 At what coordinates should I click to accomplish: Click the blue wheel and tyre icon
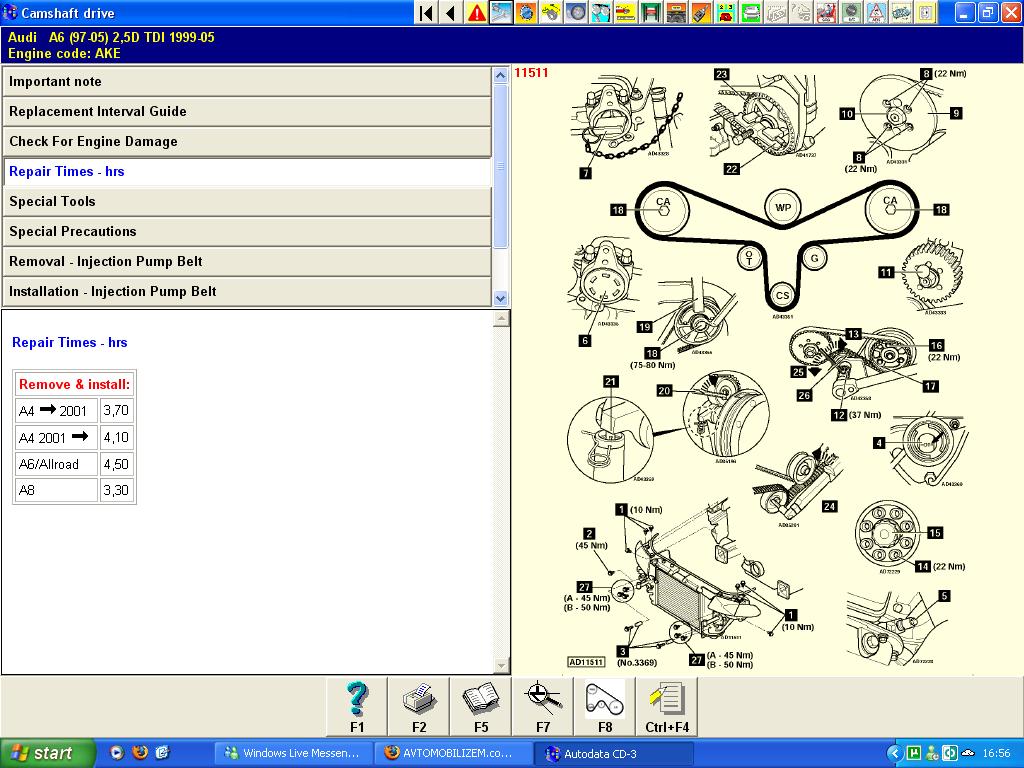[575, 12]
